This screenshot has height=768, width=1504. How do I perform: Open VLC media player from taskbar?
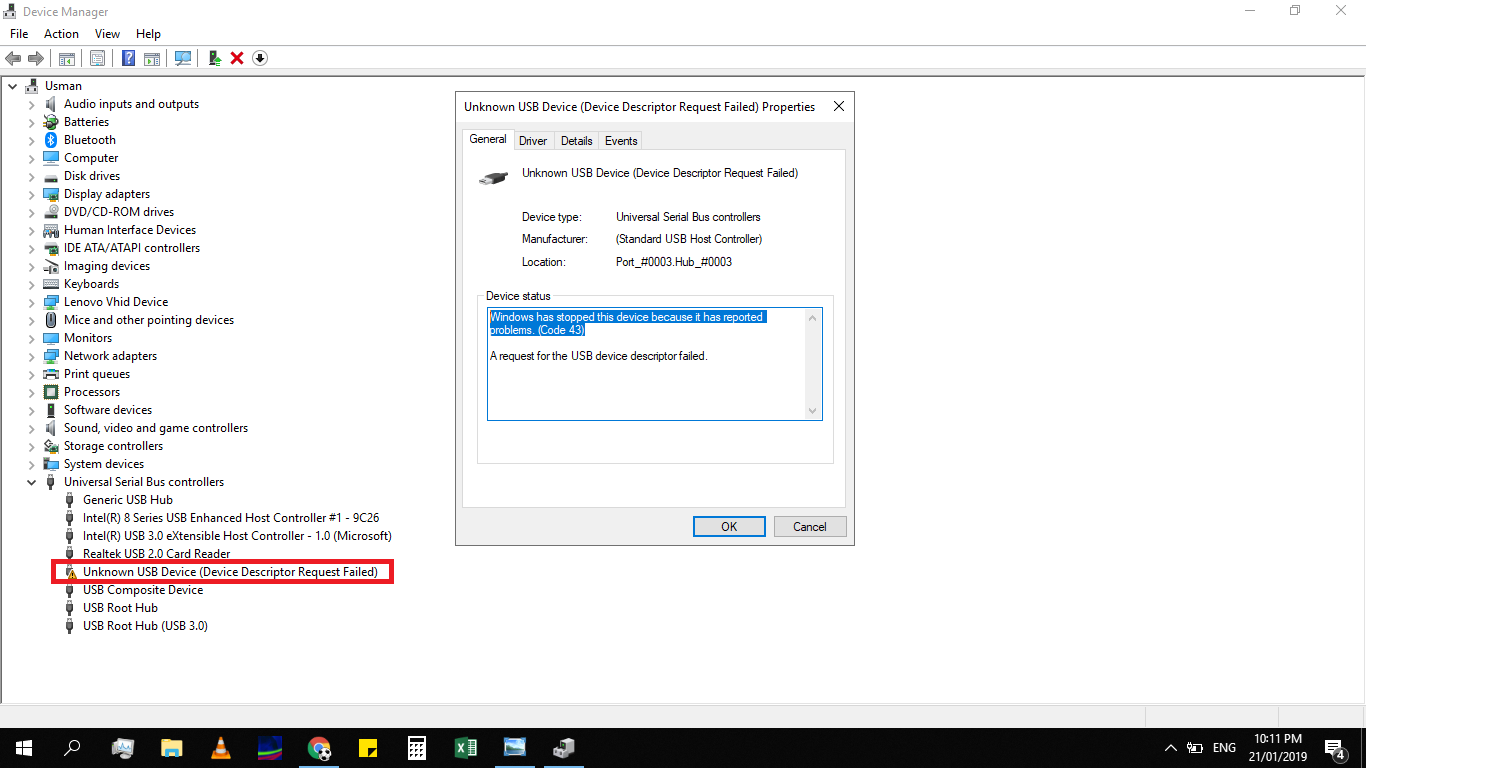click(221, 747)
